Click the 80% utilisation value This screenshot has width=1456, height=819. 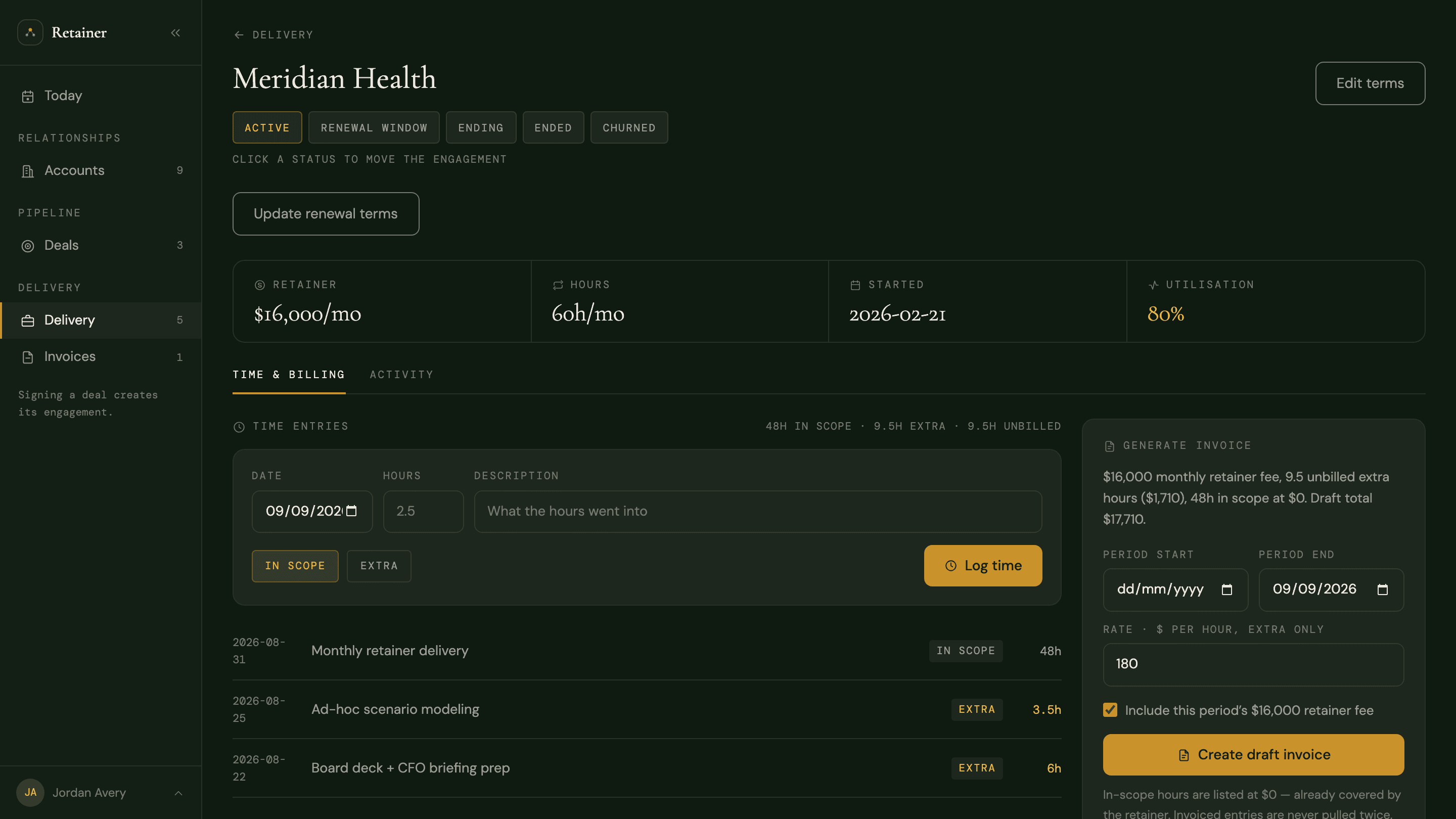[x=1165, y=313]
